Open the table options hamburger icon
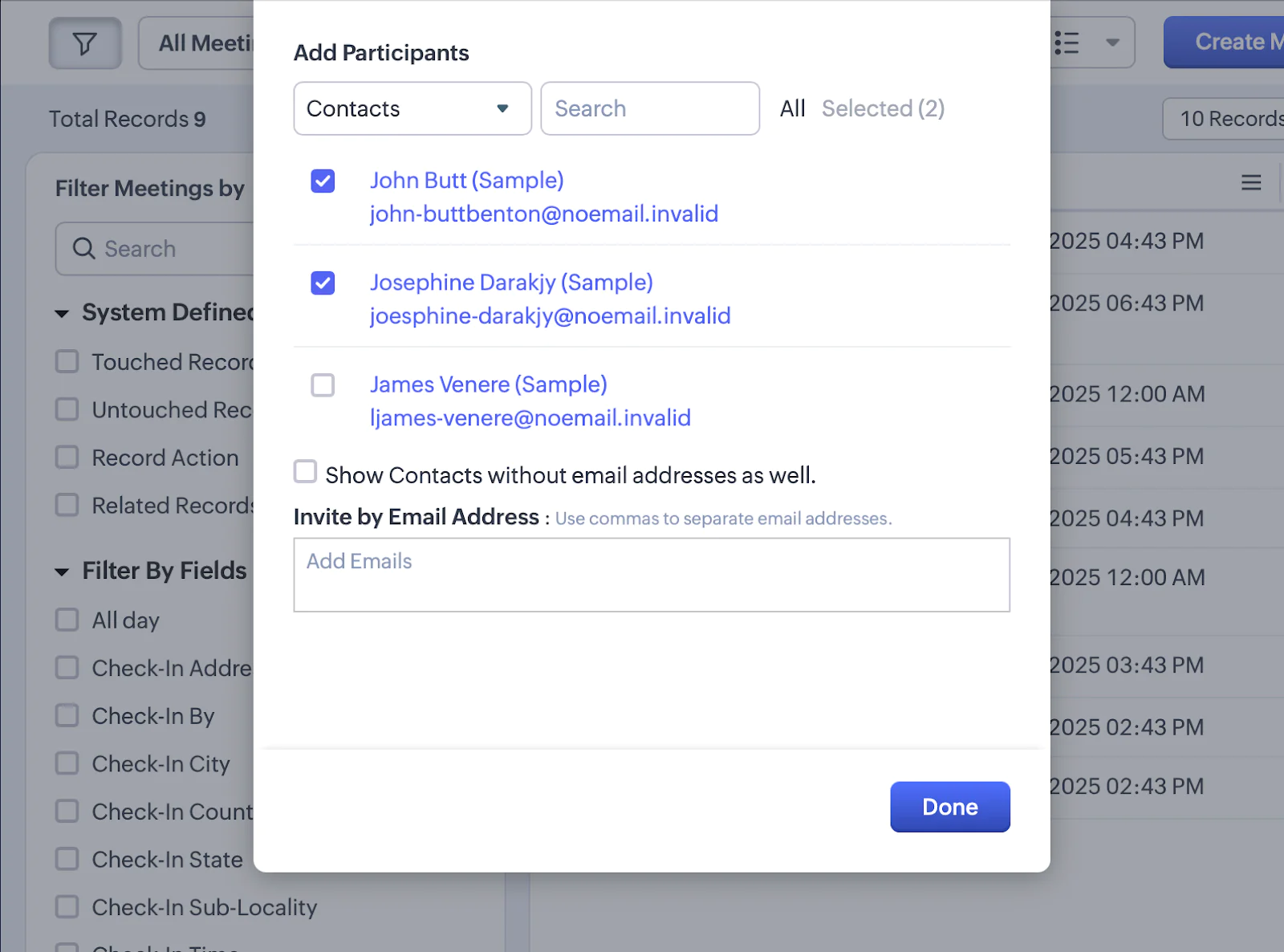This screenshot has width=1284, height=952. click(1252, 183)
